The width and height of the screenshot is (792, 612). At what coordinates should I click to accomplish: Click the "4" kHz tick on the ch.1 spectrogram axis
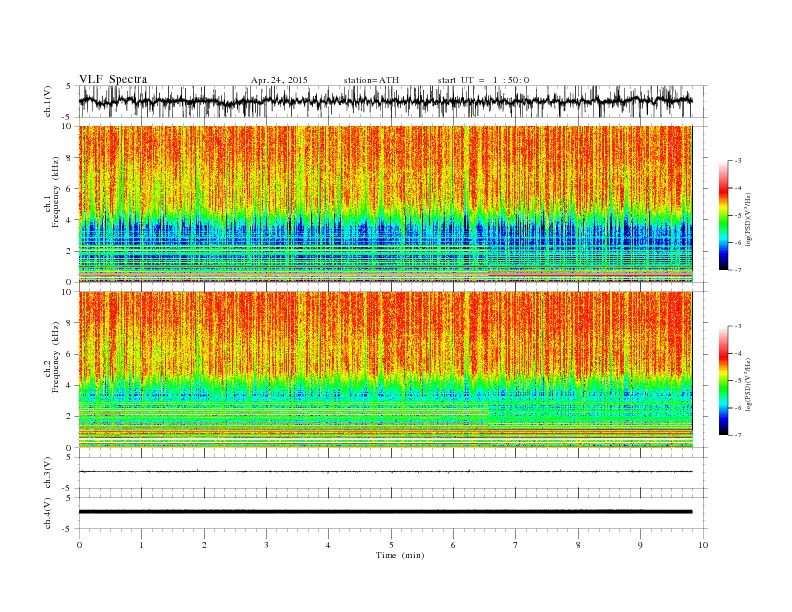70,220
